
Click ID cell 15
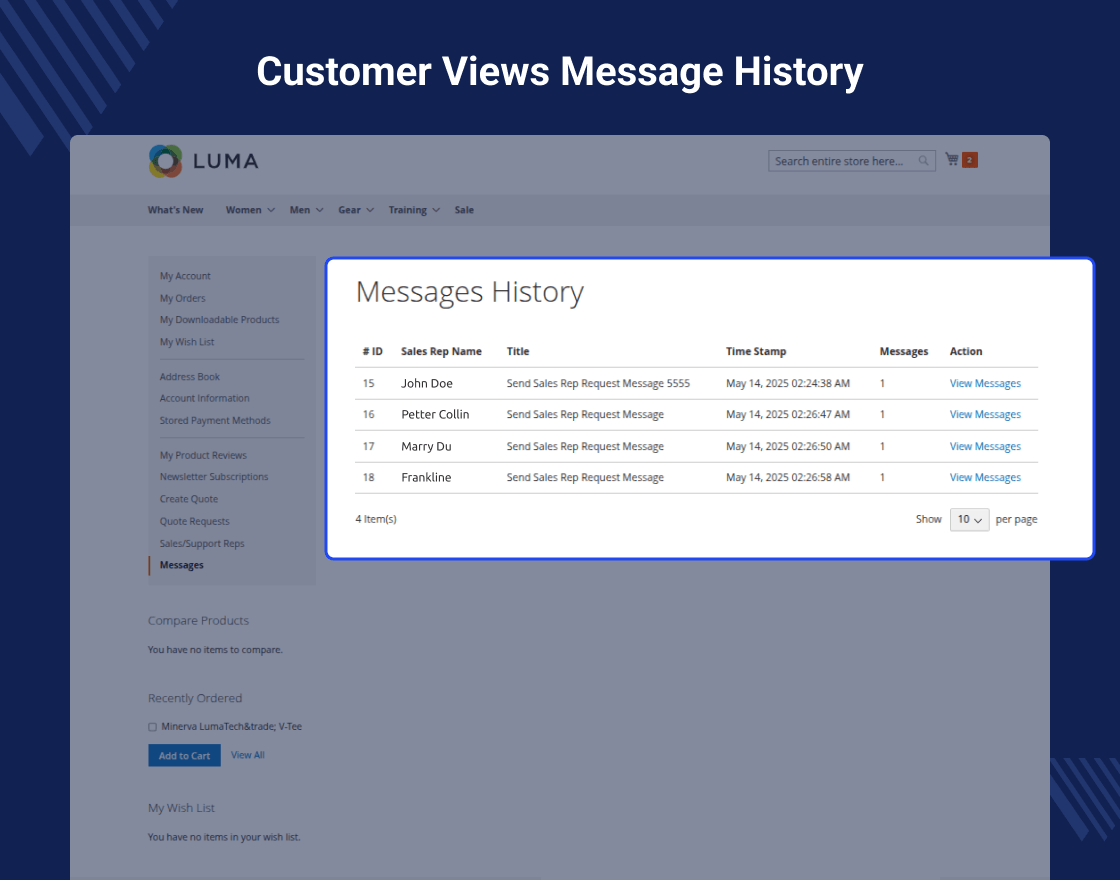(x=369, y=383)
